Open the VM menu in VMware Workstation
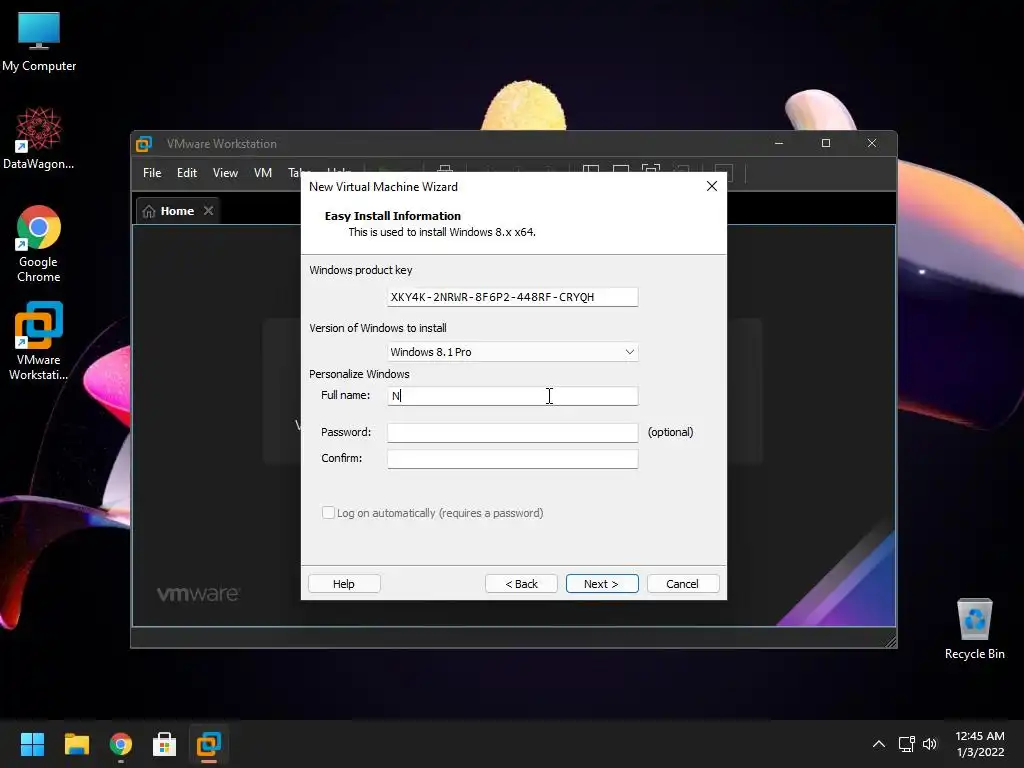Image resolution: width=1024 pixels, height=768 pixels. click(x=263, y=173)
